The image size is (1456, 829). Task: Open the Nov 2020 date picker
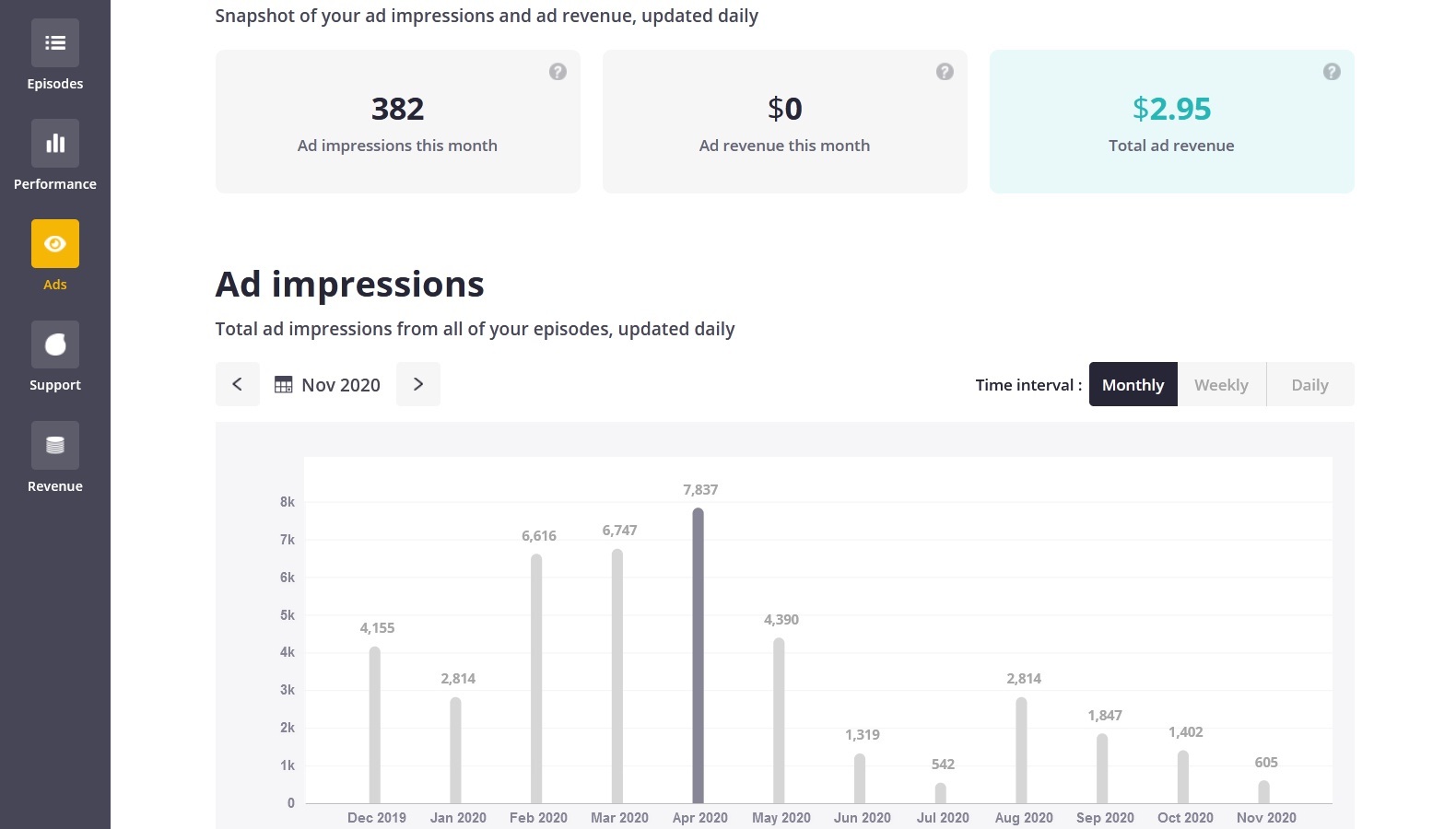tap(328, 385)
